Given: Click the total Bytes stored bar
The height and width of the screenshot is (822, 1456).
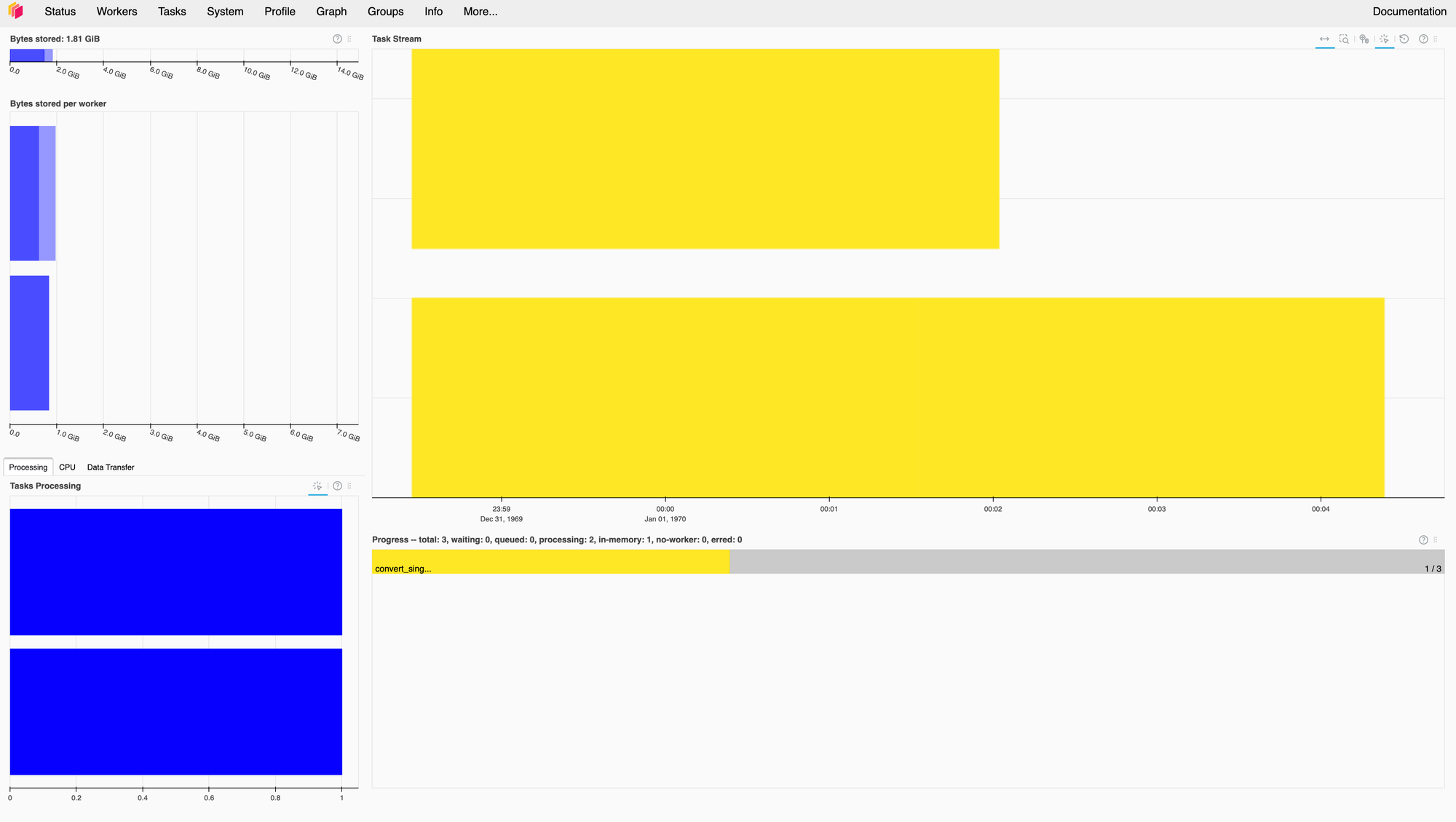Looking at the screenshot, I should pyautogui.click(x=31, y=55).
